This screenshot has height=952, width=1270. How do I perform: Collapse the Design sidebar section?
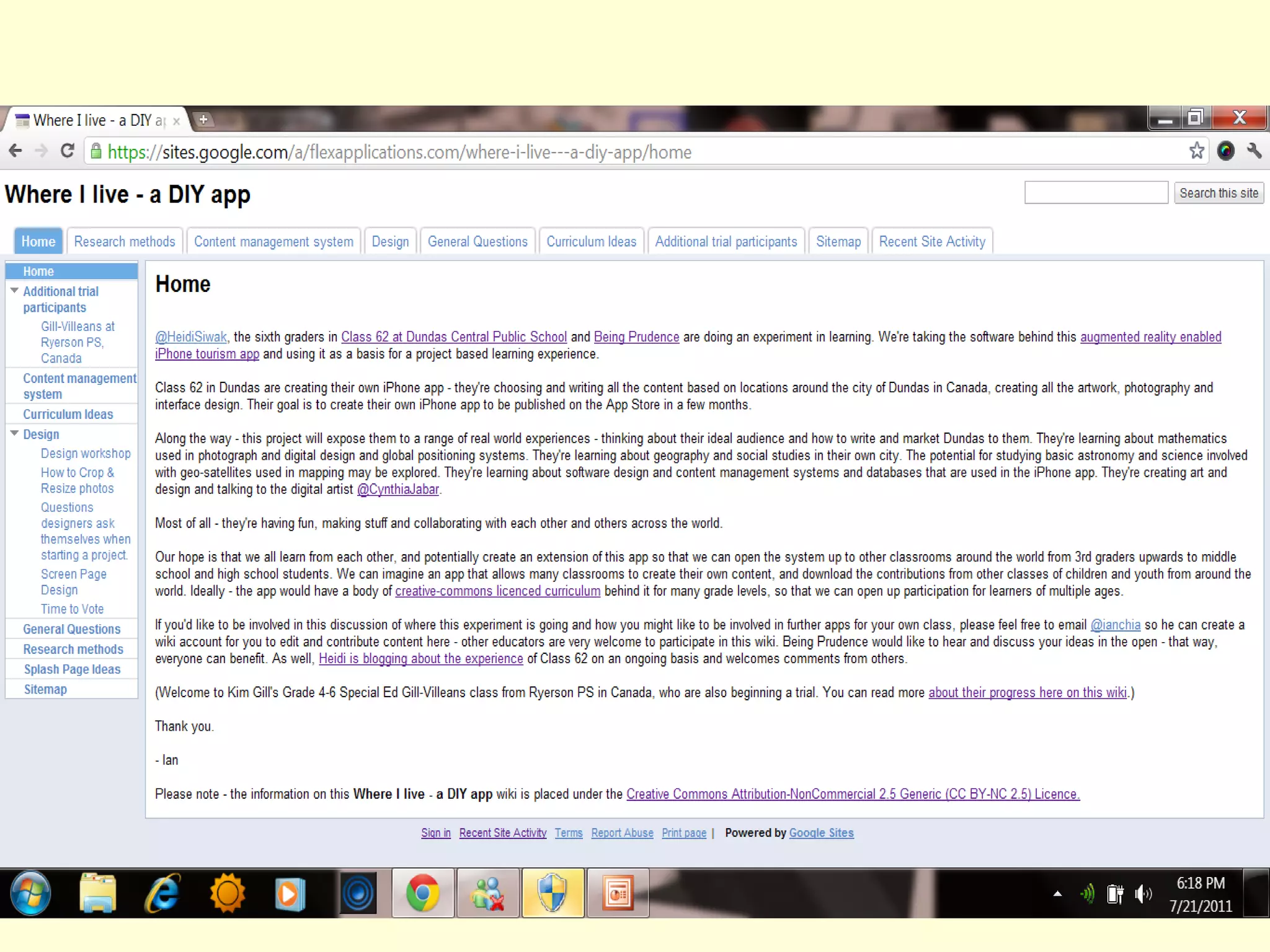[x=14, y=434]
